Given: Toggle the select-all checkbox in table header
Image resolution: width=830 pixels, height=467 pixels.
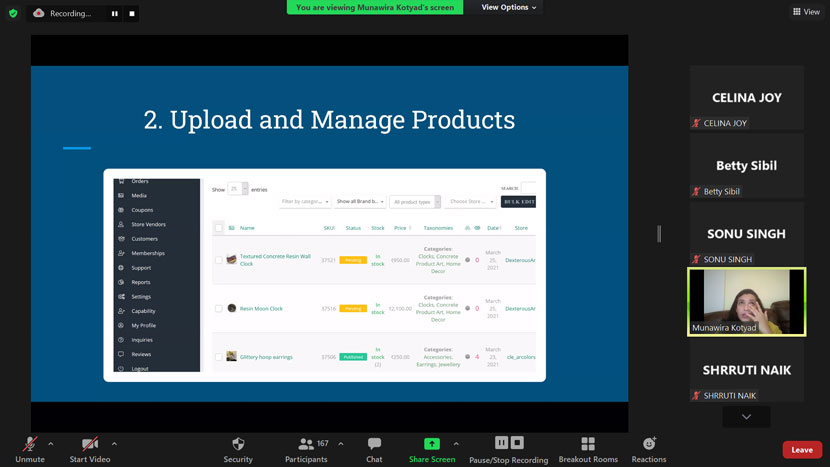Looking at the screenshot, I should (219, 228).
